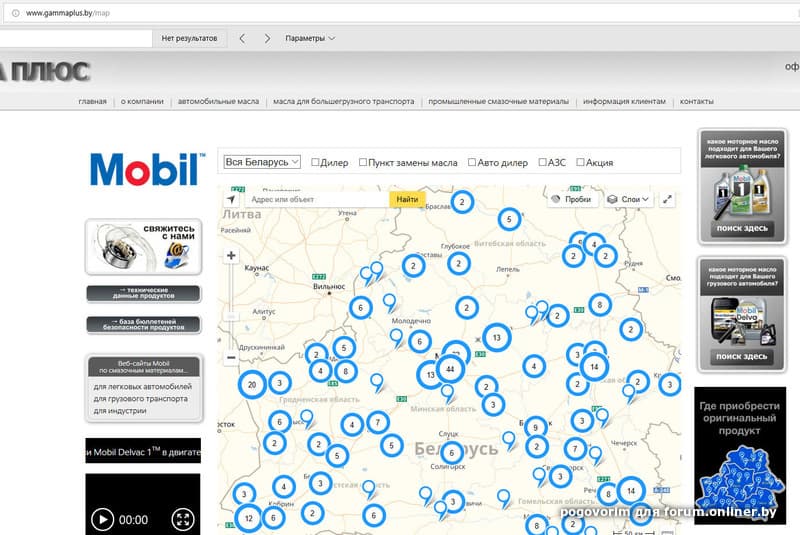Click the map zoom slider track

click(x=231, y=307)
